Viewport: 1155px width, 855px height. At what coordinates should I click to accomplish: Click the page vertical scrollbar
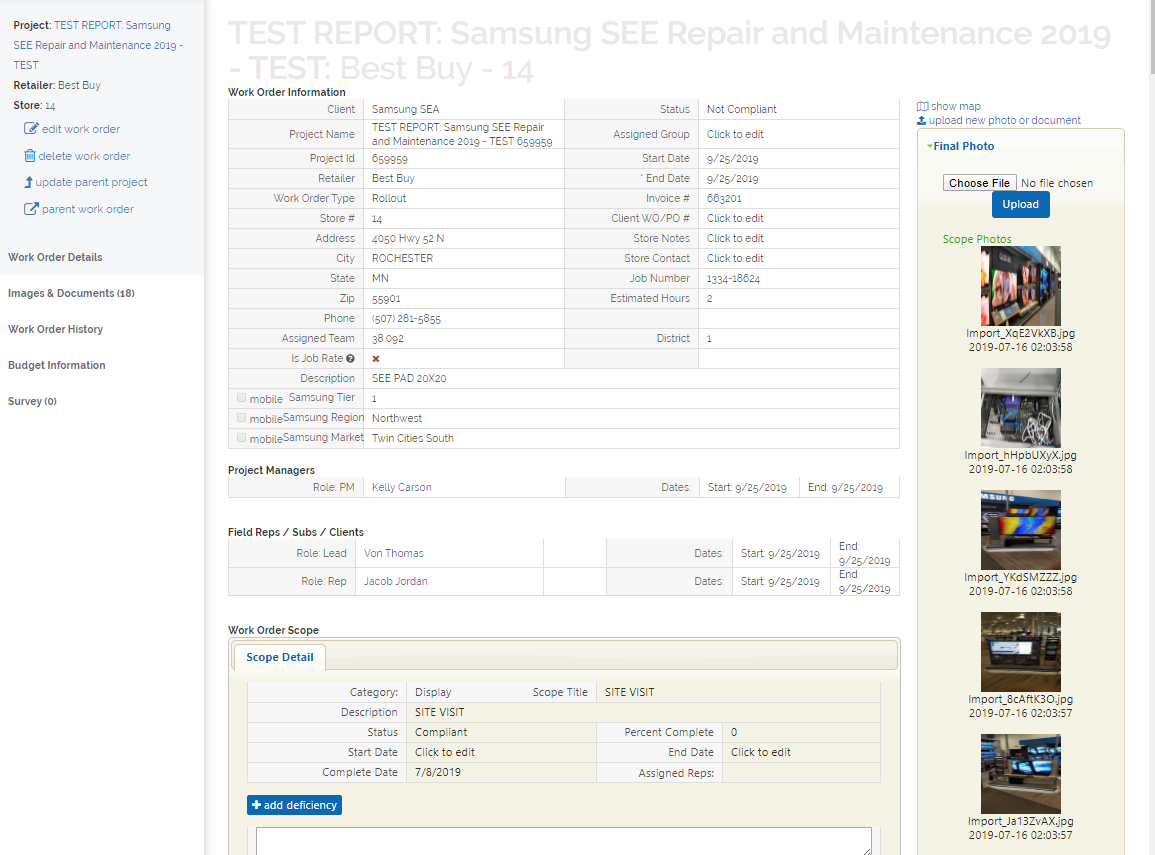[1151, 37]
